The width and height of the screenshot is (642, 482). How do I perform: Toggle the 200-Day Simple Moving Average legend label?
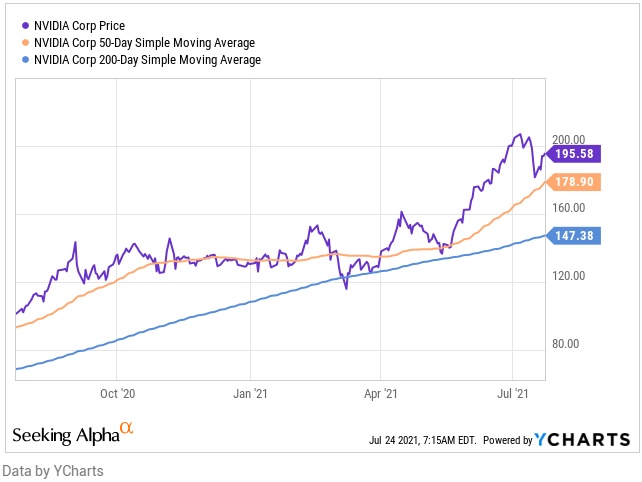(147, 60)
